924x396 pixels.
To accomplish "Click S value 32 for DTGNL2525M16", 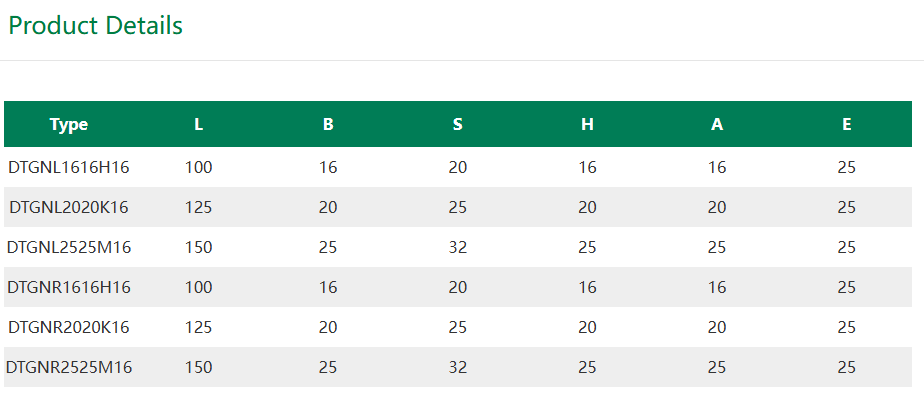I will pyautogui.click(x=458, y=248).
